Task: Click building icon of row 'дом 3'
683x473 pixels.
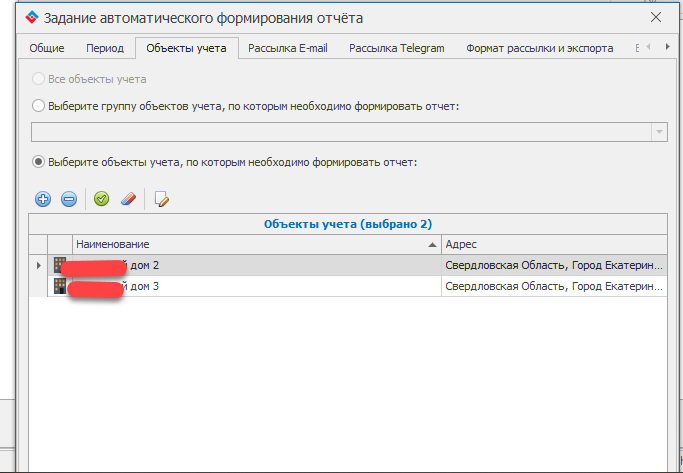Action: pyautogui.click(x=60, y=287)
